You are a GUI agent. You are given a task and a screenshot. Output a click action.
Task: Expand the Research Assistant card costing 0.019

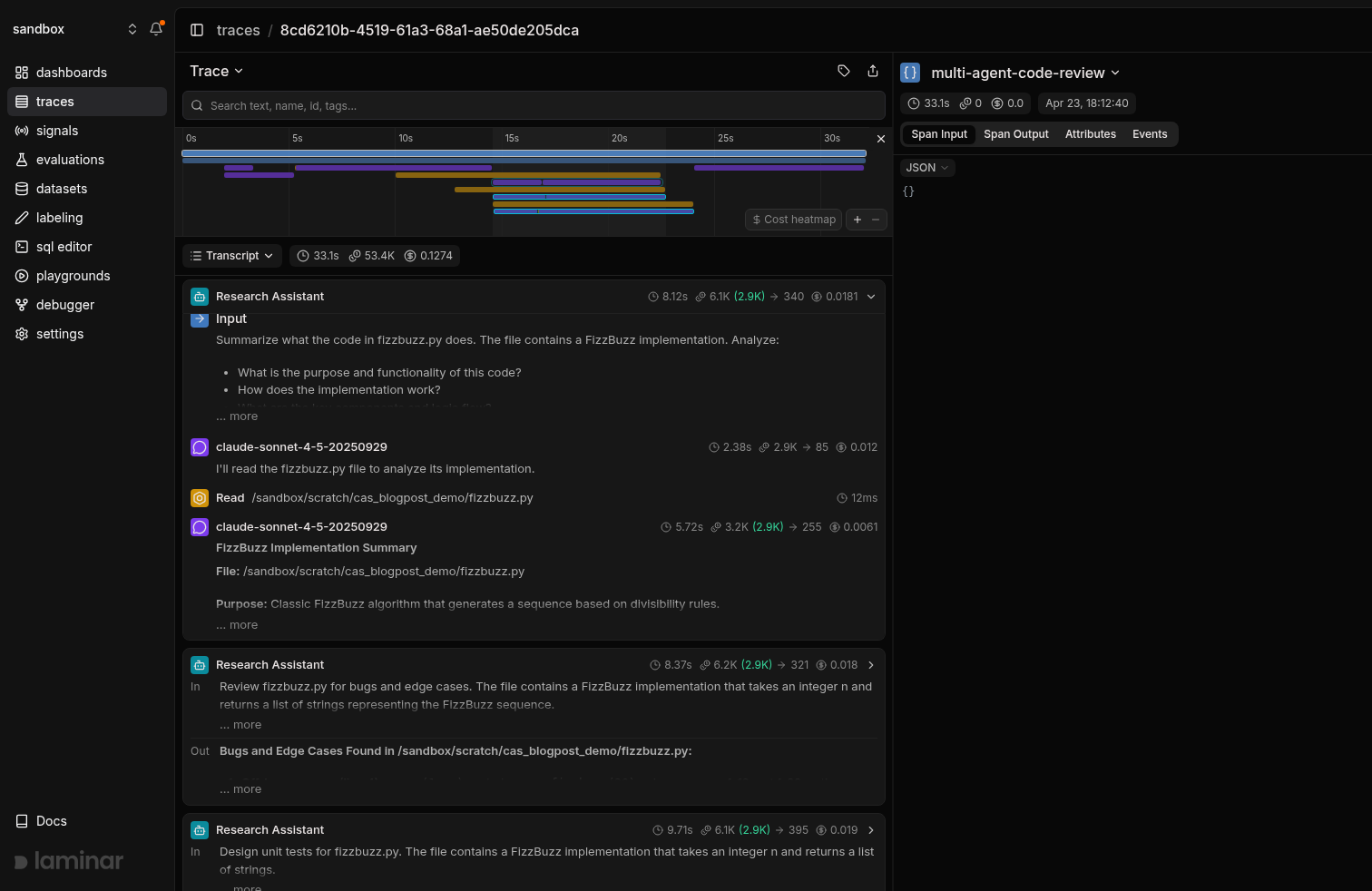[871, 830]
